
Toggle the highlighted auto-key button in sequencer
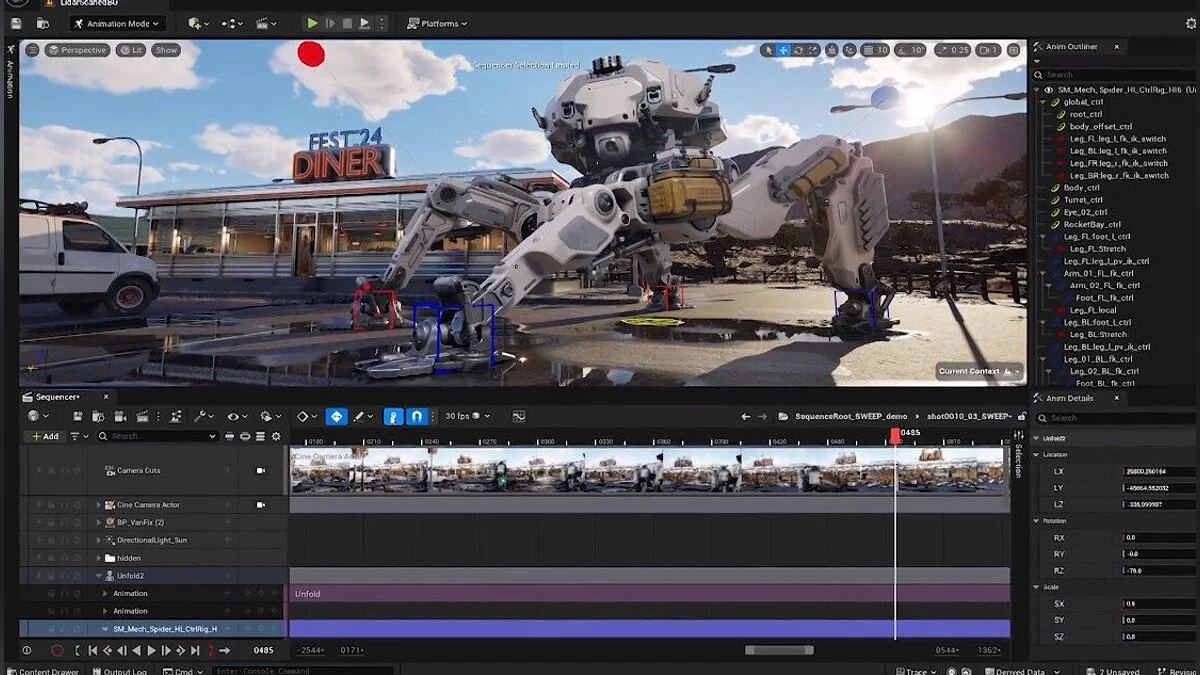pyautogui.click(x=337, y=416)
